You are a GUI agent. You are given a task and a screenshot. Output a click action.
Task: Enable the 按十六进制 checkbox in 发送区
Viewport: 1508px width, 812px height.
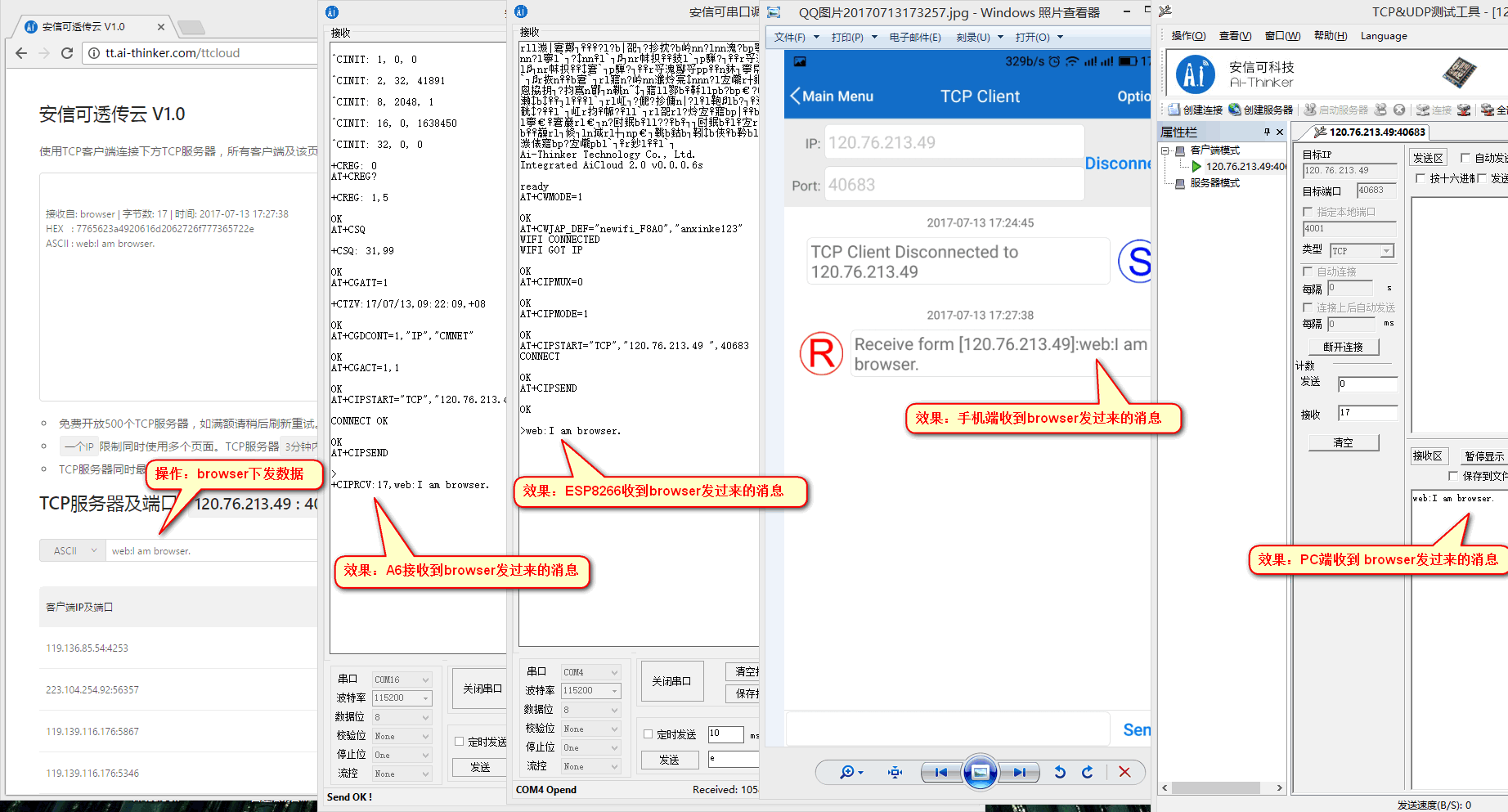[x=1420, y=178]
